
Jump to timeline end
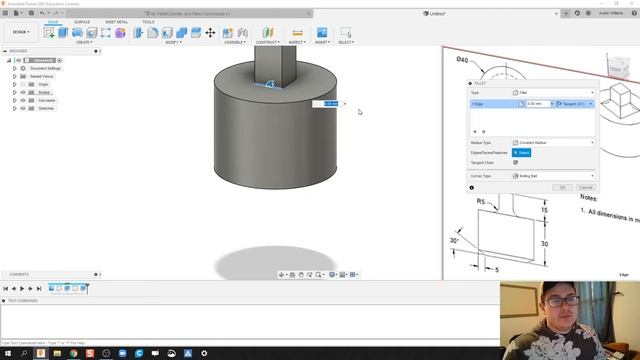(x=39, y=289)
